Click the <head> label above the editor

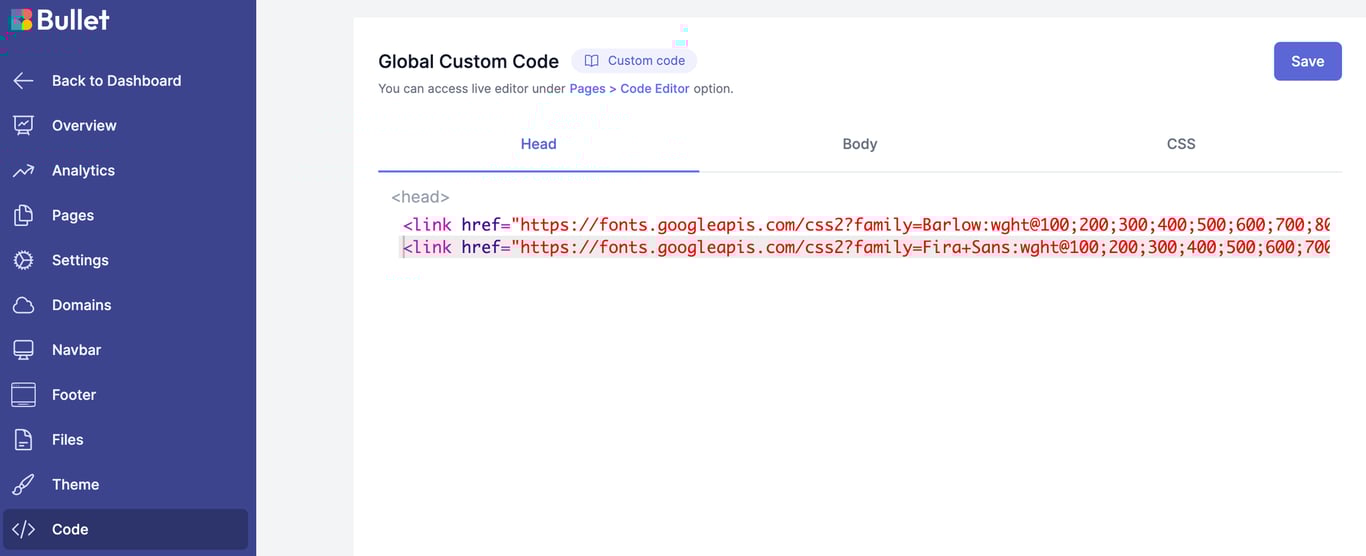pos(420,197)
